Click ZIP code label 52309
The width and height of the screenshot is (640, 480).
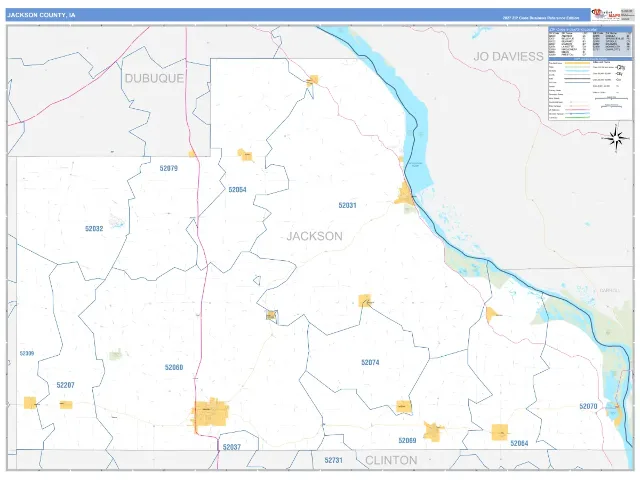tap(27, 353)
